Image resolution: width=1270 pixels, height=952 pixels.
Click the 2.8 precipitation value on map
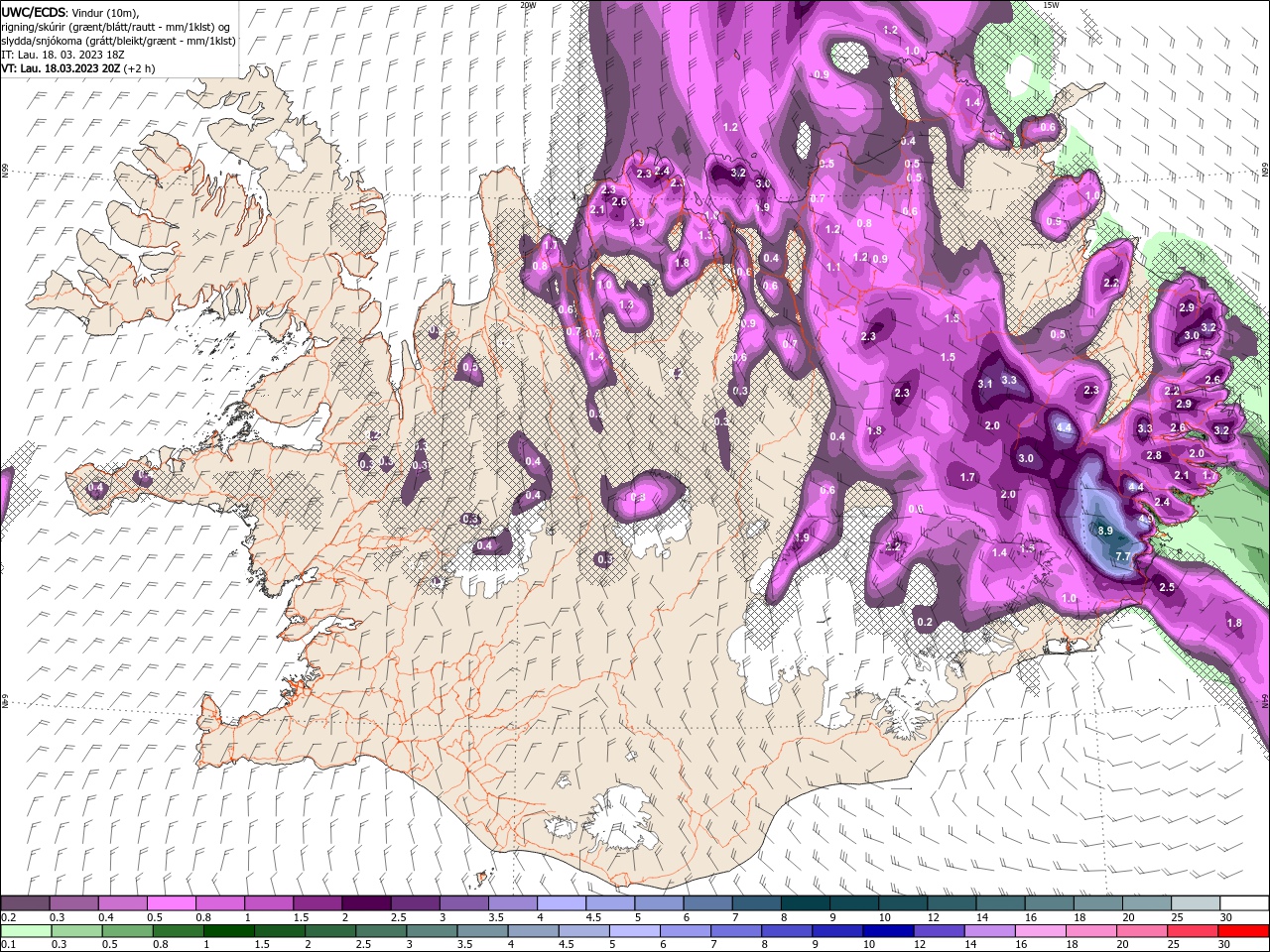[1154, 455]
